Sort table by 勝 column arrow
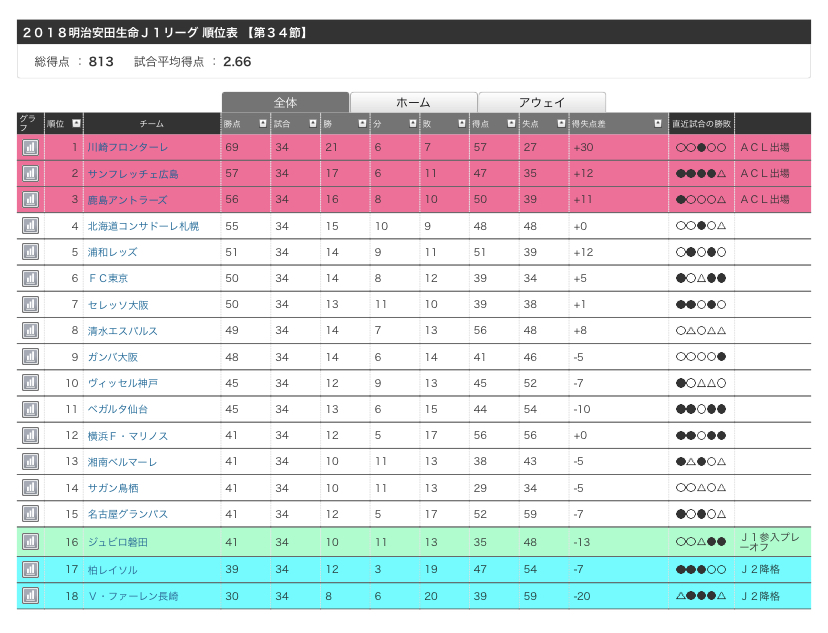The width and height of the screenshot is (828, 633). point(362,123)
